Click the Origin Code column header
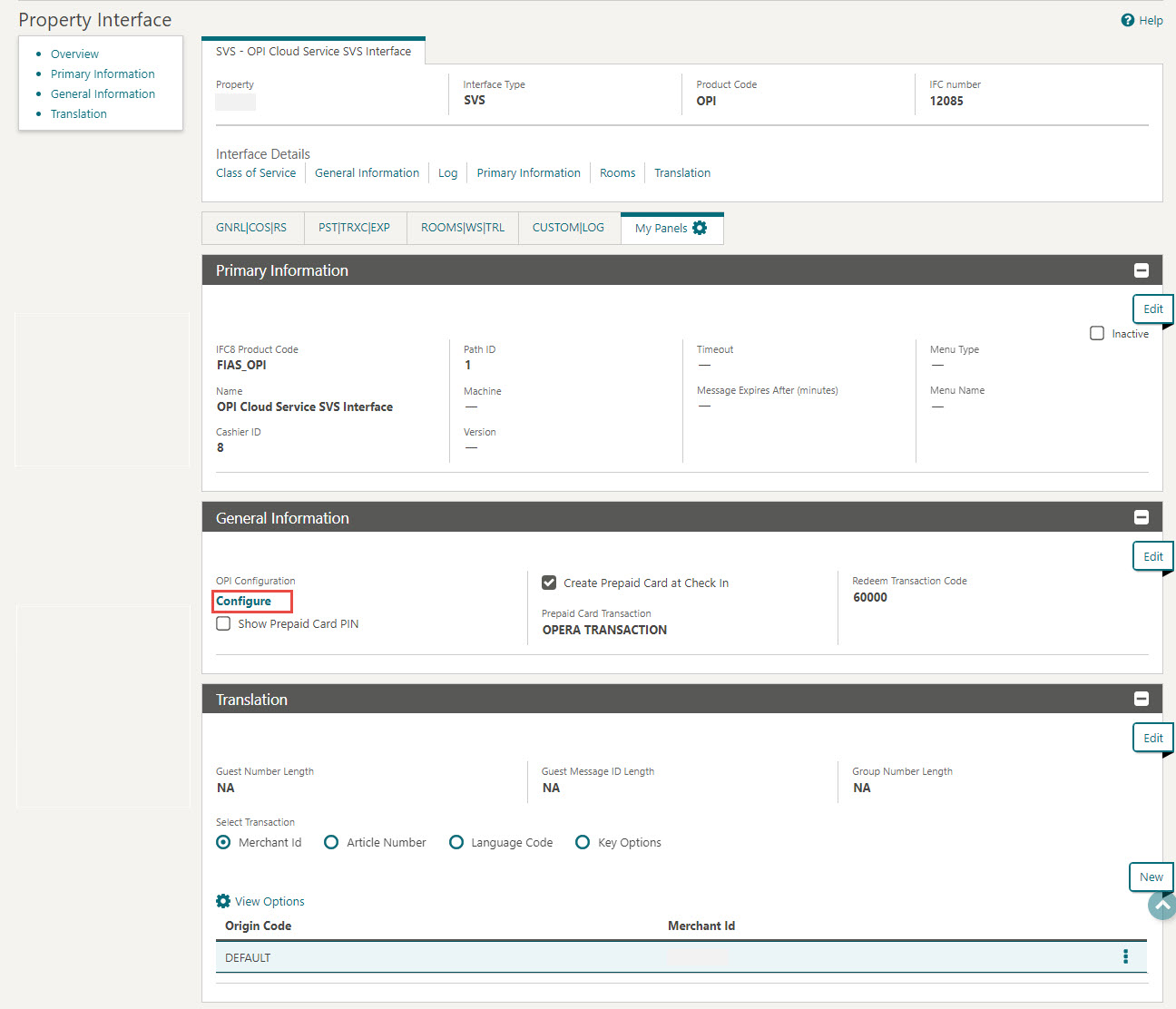The image size is (1176, 1009). pos(259,926)
